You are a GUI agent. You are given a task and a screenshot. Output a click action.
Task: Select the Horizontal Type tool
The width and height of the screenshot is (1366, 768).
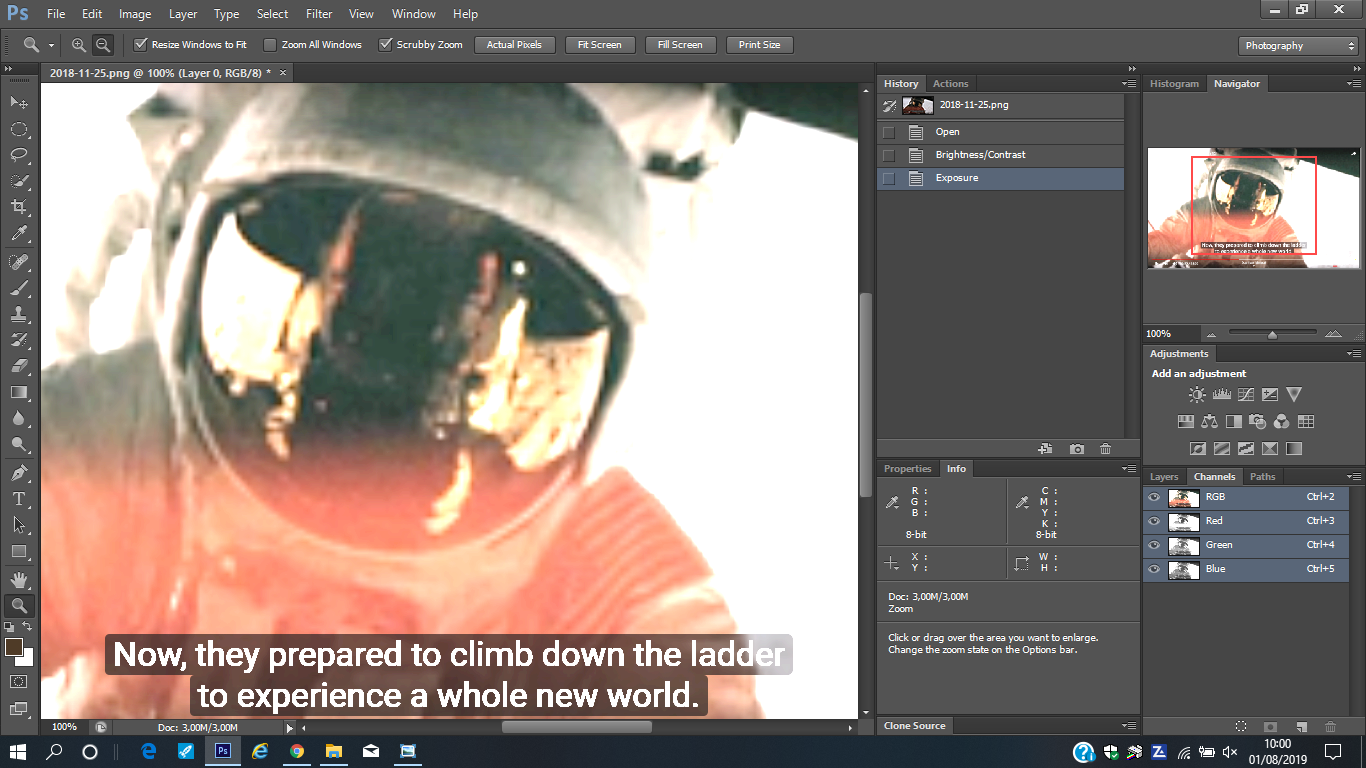click(x=18, y=499)
